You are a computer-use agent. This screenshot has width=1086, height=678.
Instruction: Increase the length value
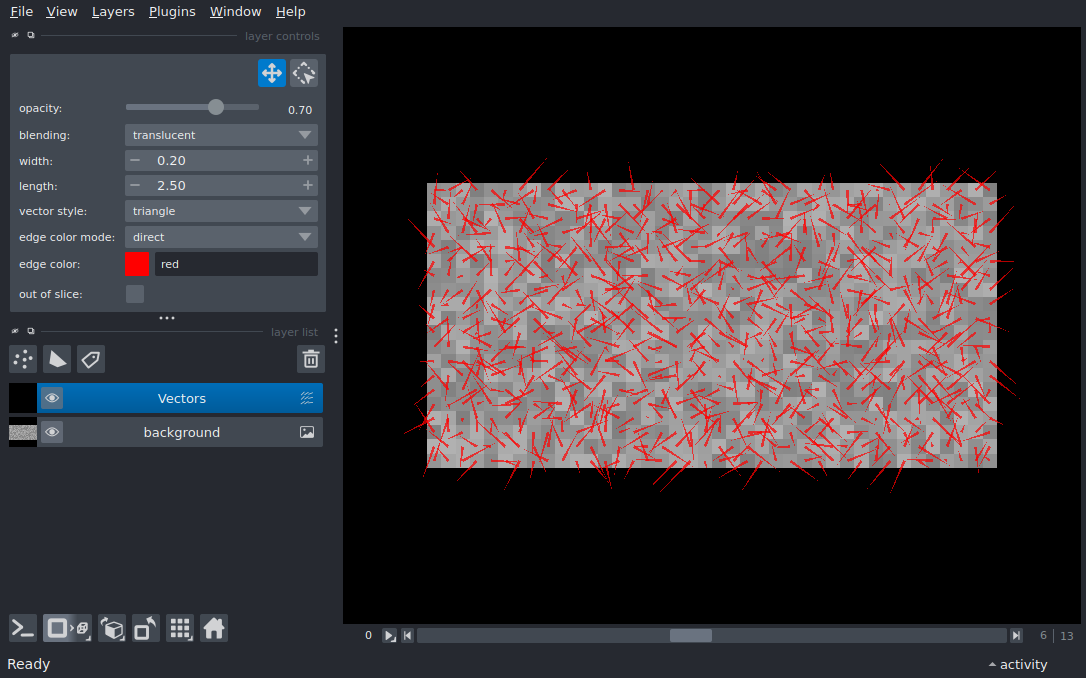pos(308,186)
